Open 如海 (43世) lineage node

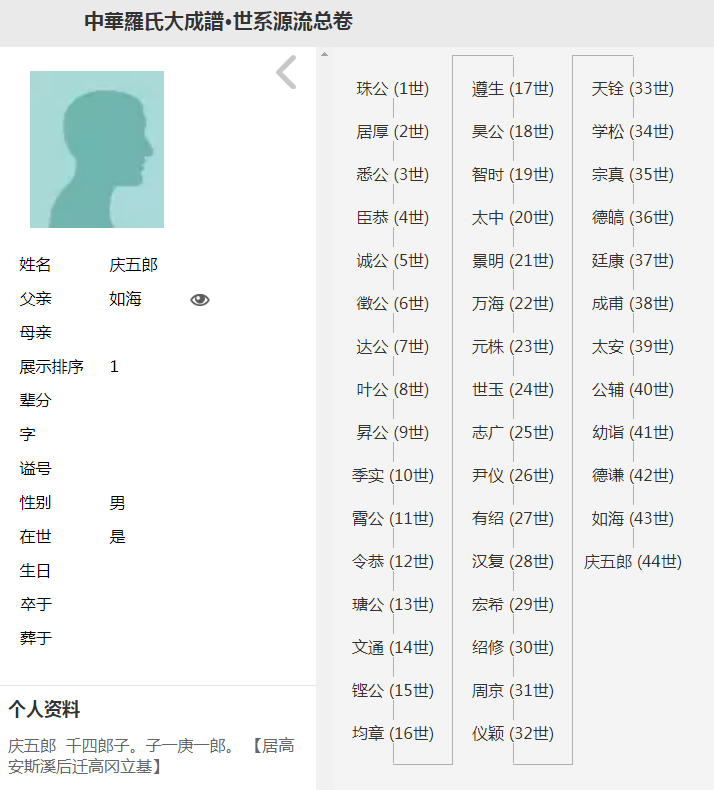632,518
